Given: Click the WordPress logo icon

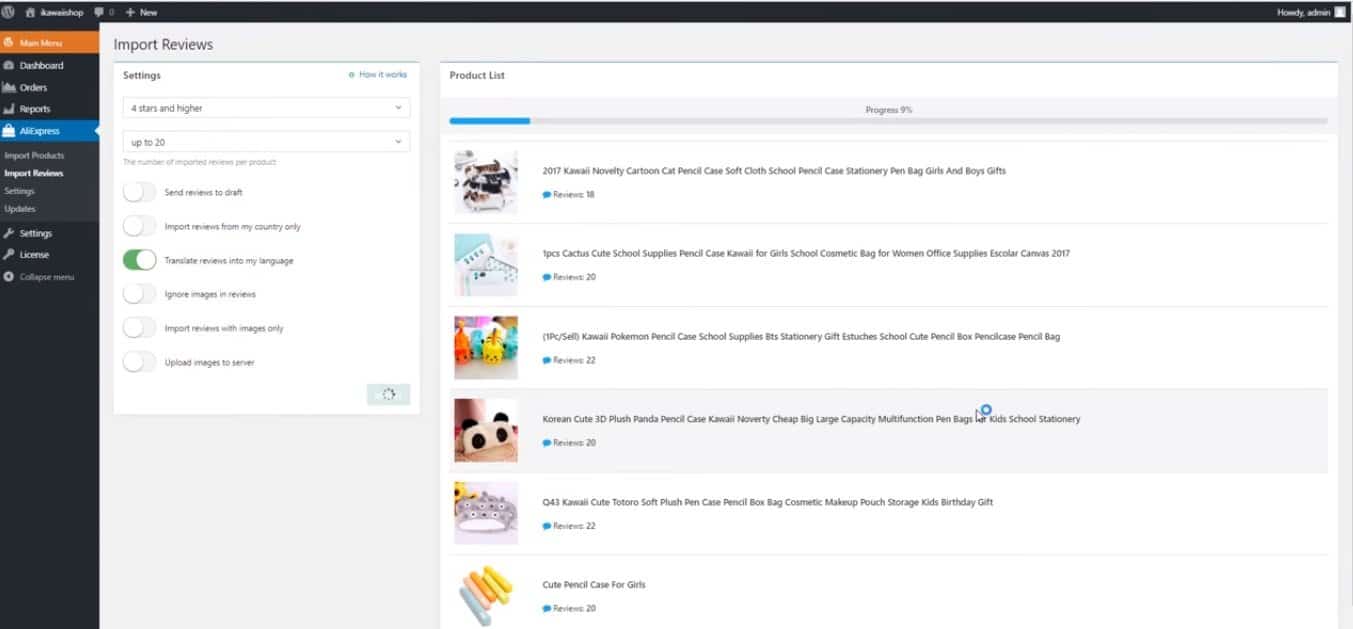Looking at the screenshot, I should coord(9,12).
